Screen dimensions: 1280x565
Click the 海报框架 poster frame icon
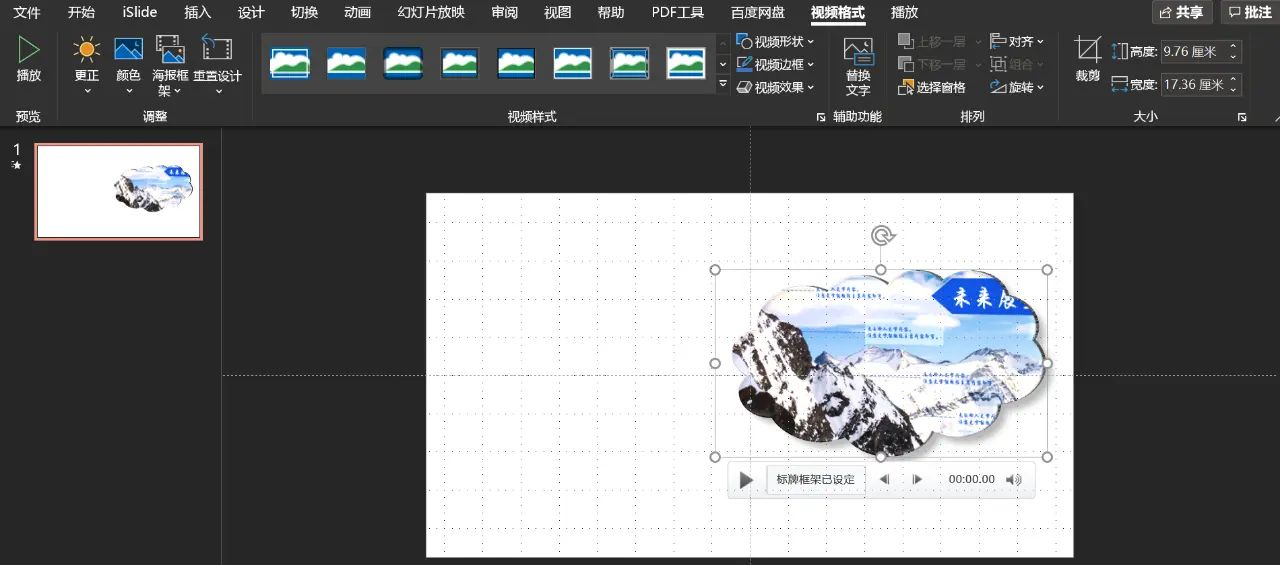170,50
